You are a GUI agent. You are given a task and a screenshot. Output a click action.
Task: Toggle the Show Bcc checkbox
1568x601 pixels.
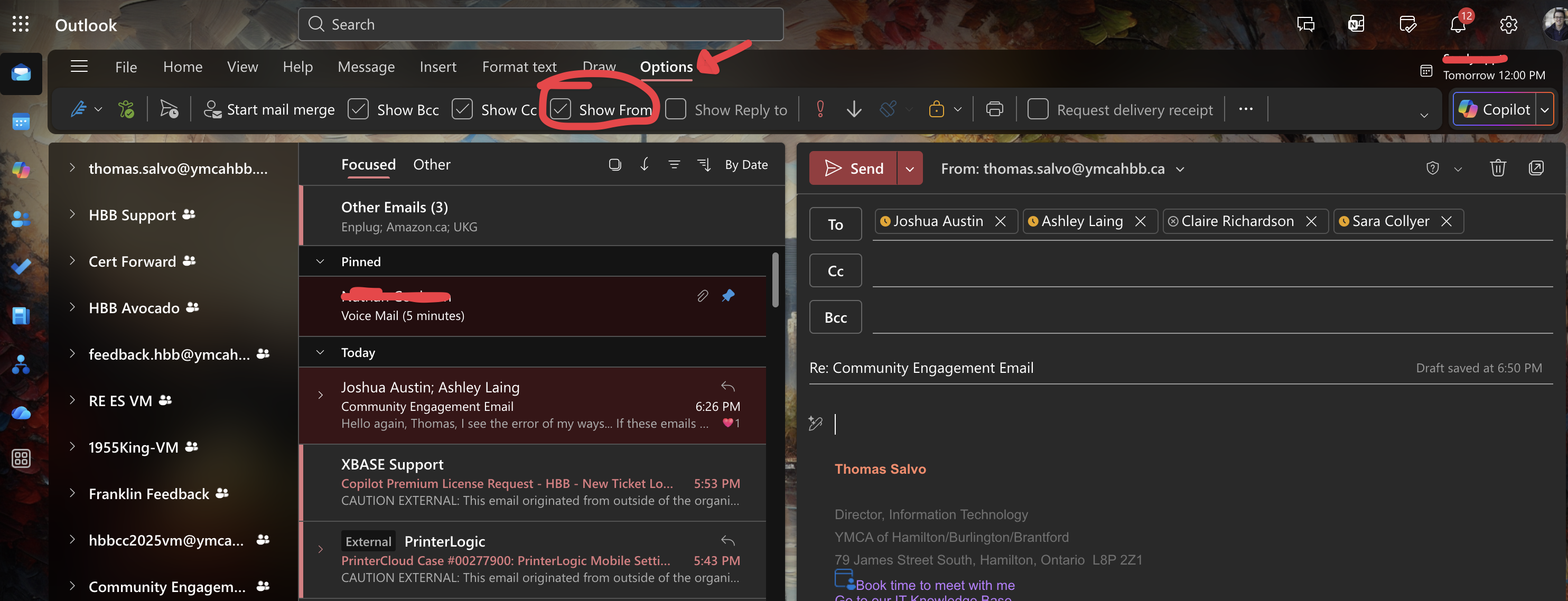point(358,109)
